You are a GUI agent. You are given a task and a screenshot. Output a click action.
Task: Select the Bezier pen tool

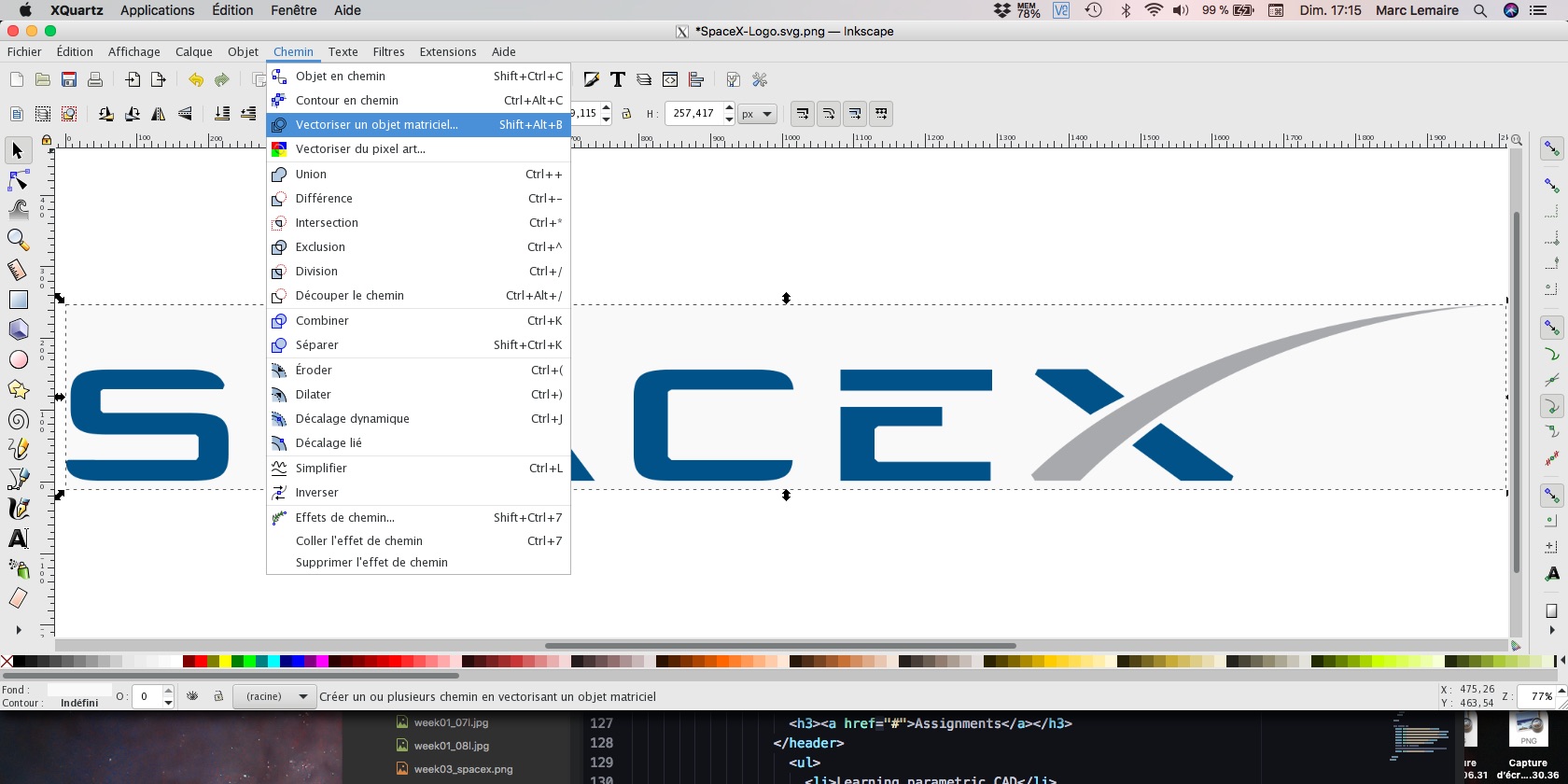(18, 479)
